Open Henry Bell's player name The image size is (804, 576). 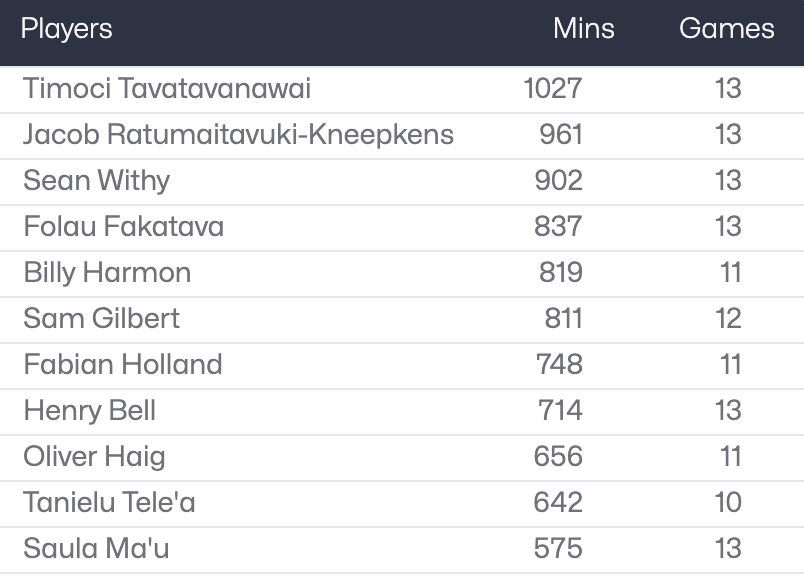point(90,411)
